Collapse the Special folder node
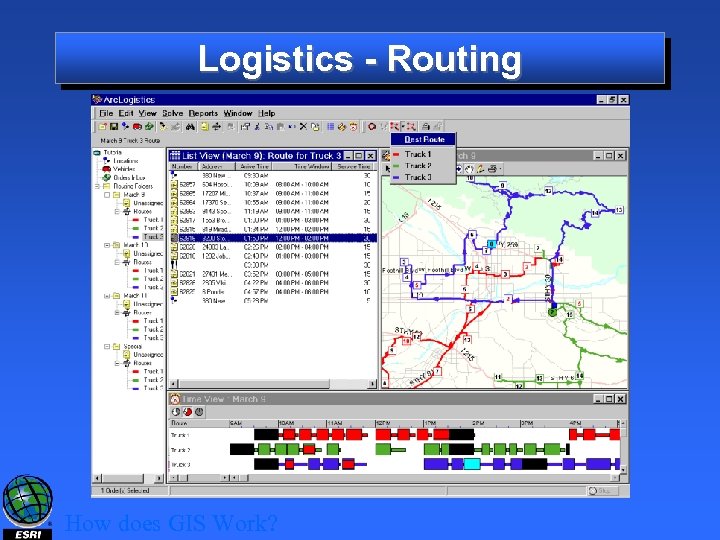 (107, 346)
